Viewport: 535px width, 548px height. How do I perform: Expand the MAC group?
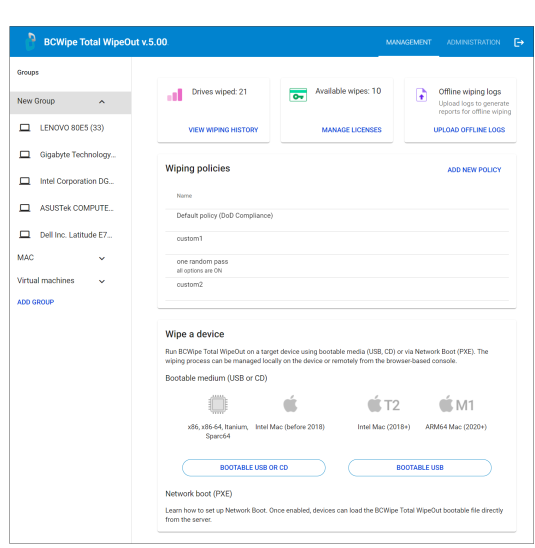[x=102, y=259]
